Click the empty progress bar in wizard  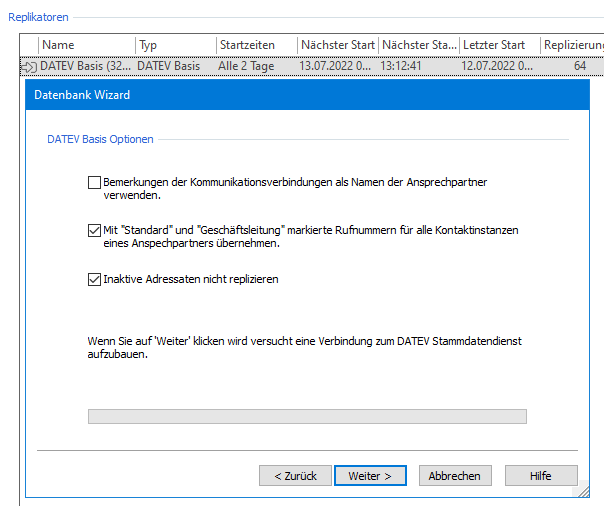pyautogui.click(x=307, y=416)
